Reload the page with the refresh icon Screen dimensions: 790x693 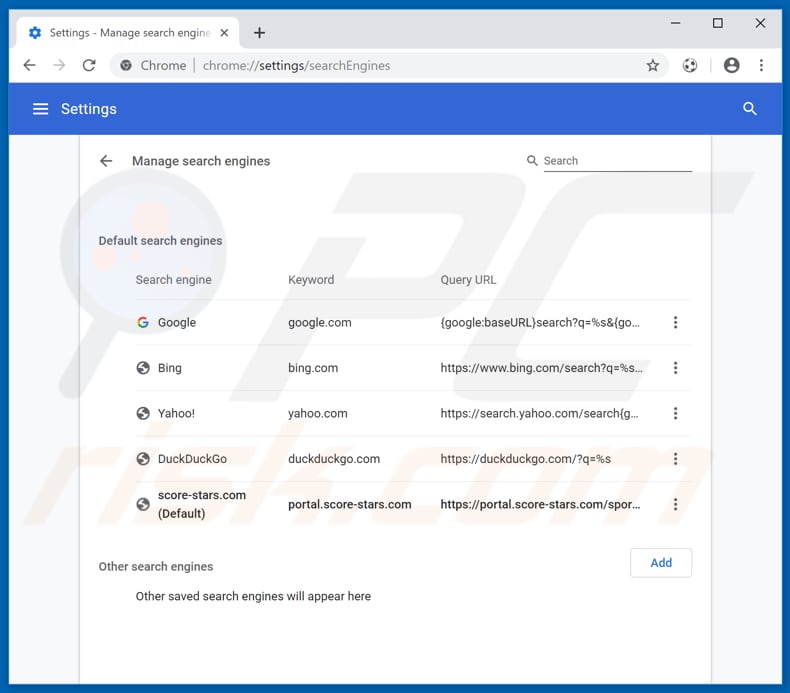coord(89,65)
